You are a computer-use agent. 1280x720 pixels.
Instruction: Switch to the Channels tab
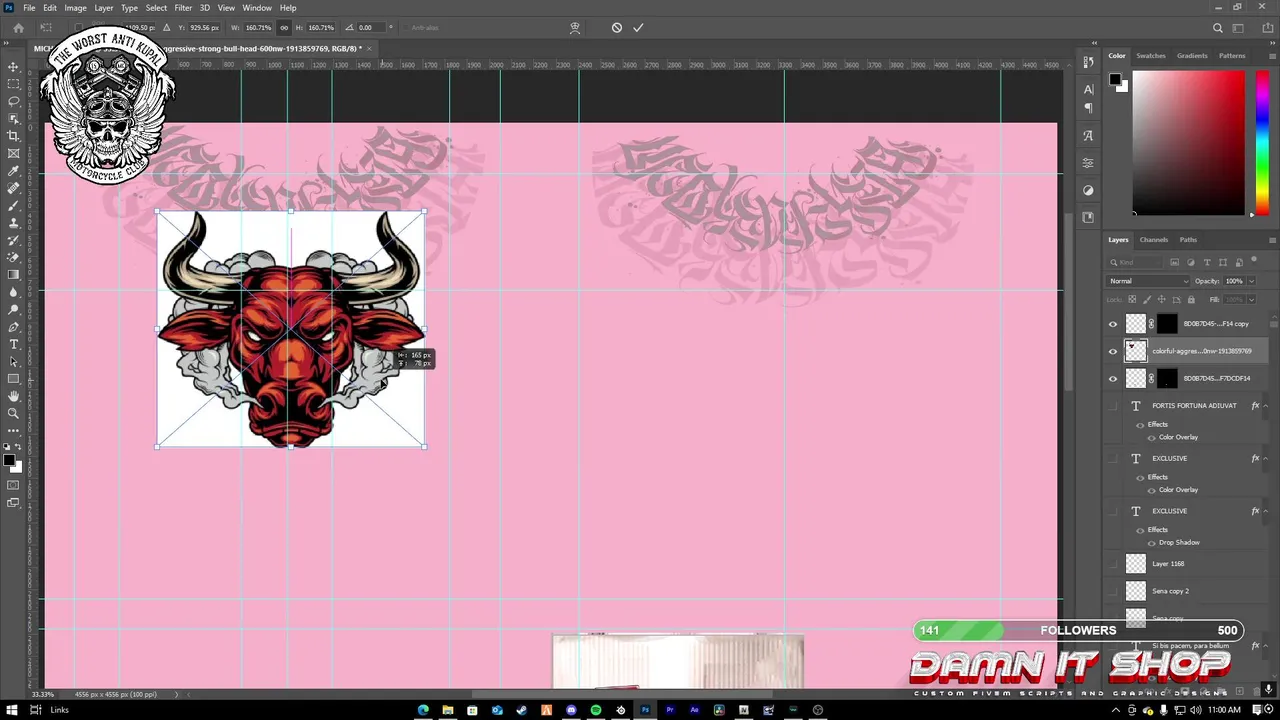1154,240
